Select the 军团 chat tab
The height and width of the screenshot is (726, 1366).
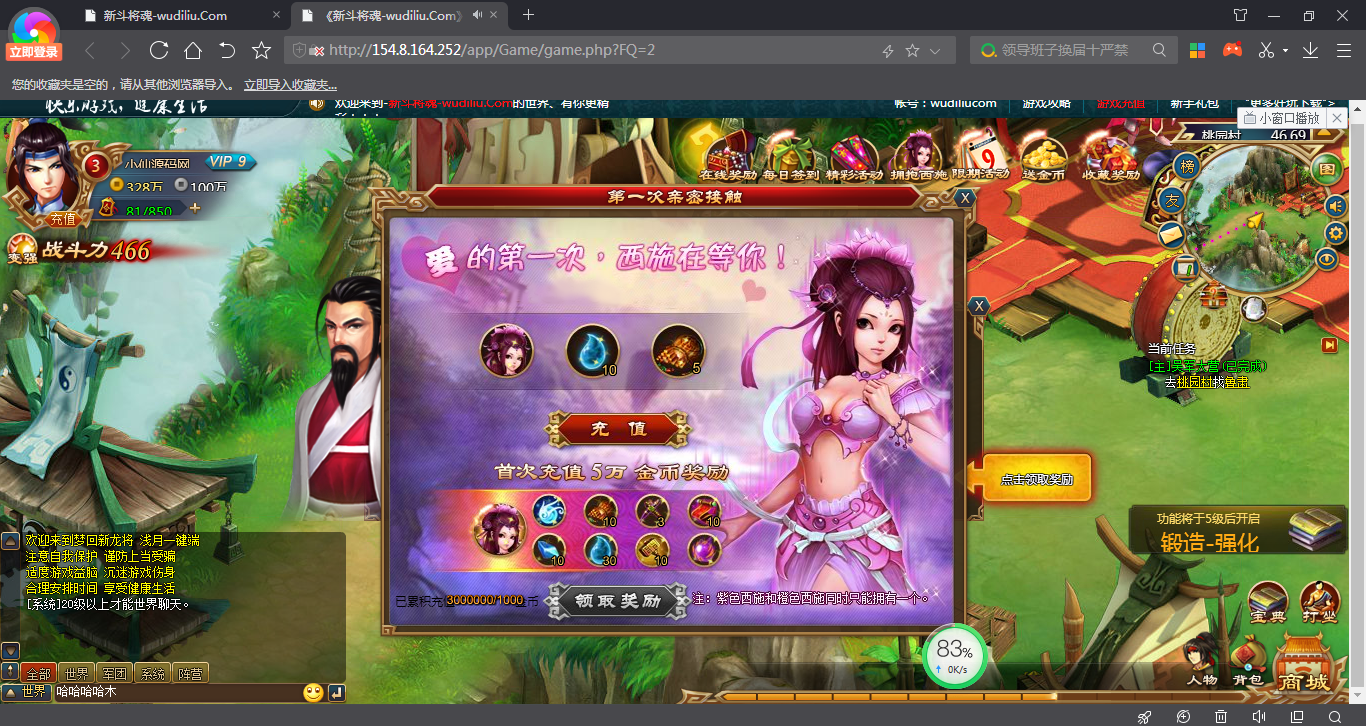114,674
